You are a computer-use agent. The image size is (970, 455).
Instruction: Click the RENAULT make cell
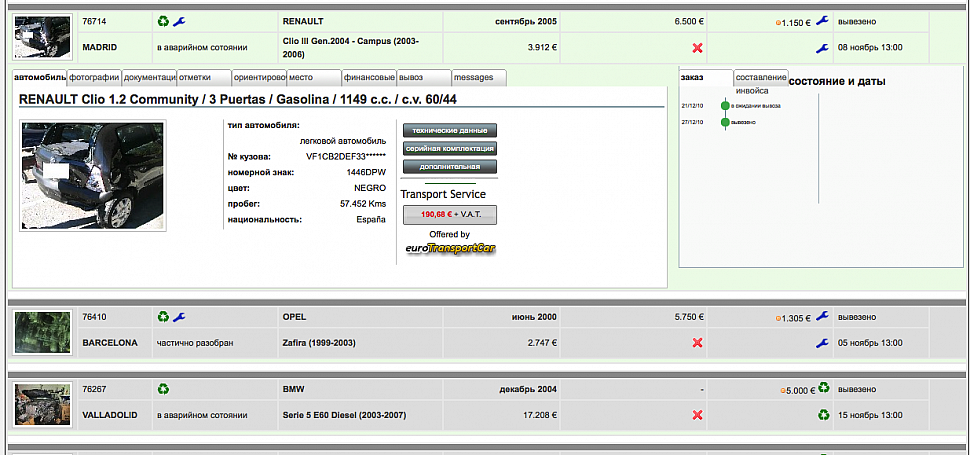[360, 21]
